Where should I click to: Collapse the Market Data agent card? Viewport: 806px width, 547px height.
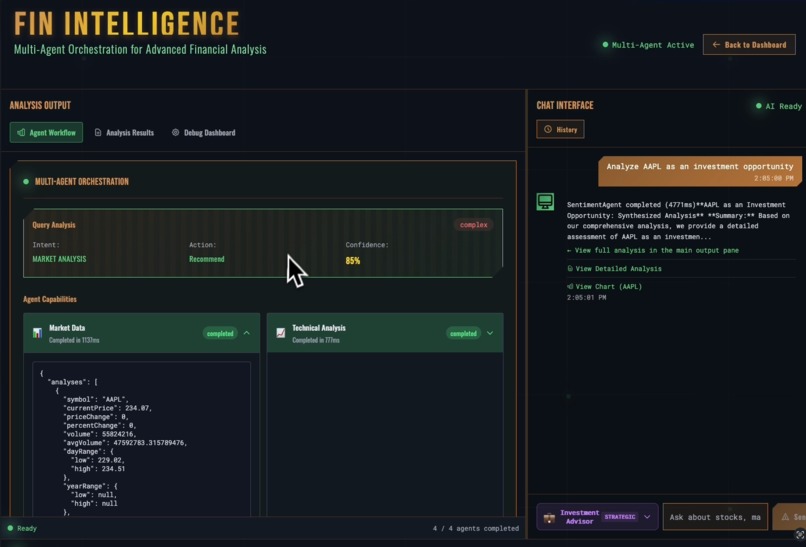[x=247, y=333]
